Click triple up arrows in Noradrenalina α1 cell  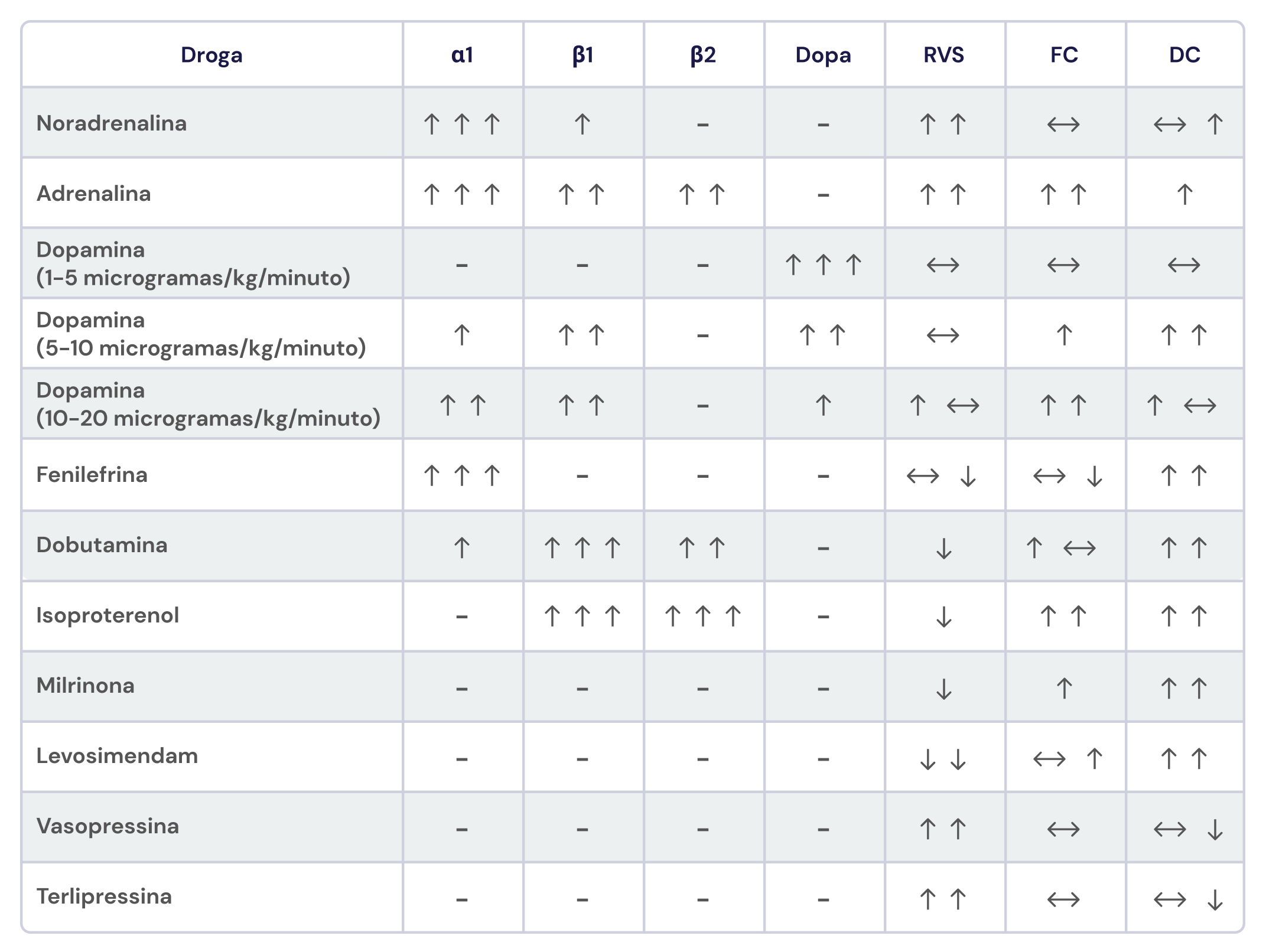(x=462, y=124)
